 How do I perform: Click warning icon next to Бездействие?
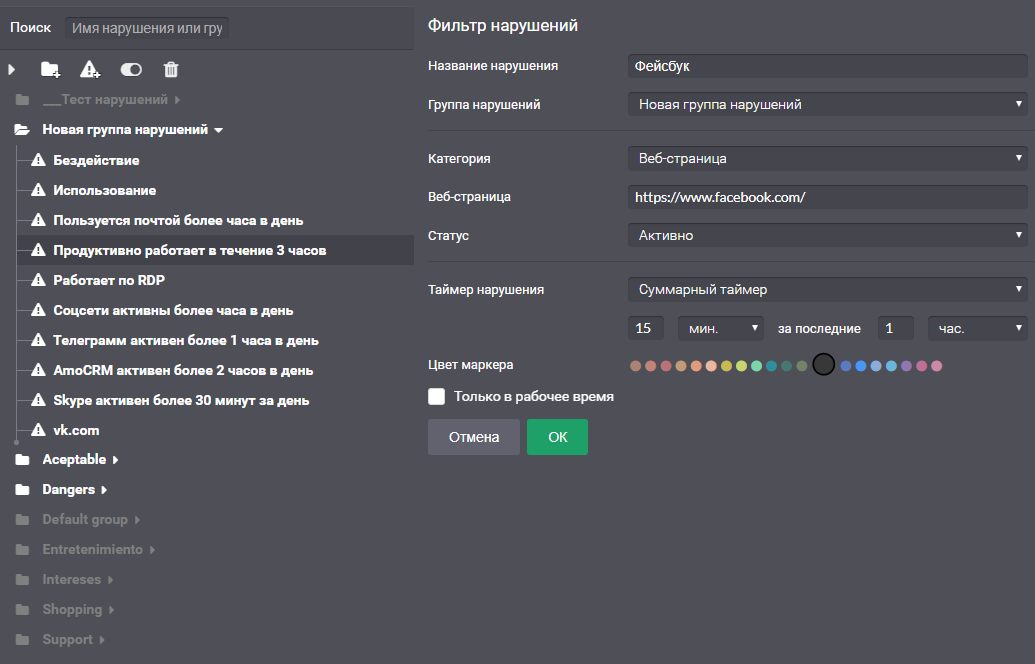coord(38,160)
